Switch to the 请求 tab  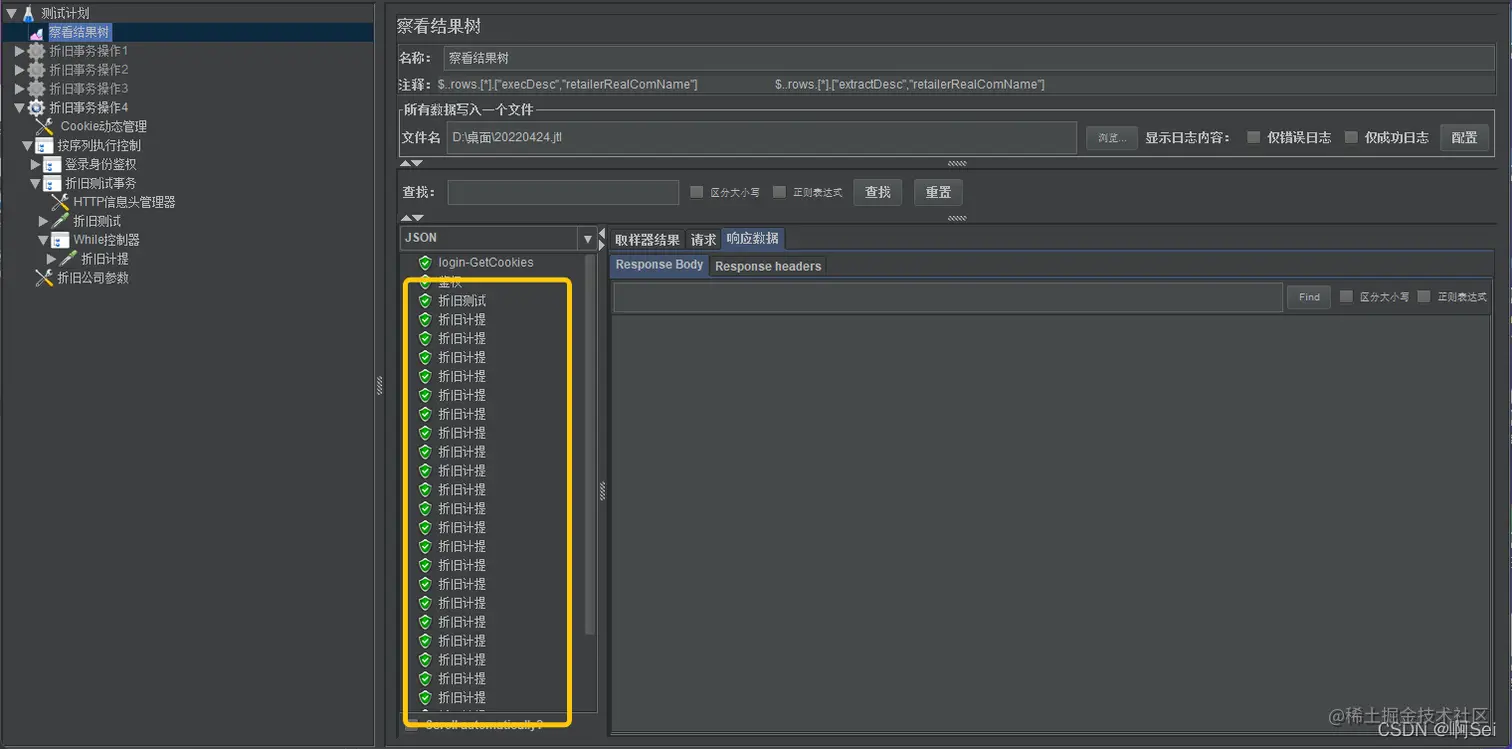(703, 240)
